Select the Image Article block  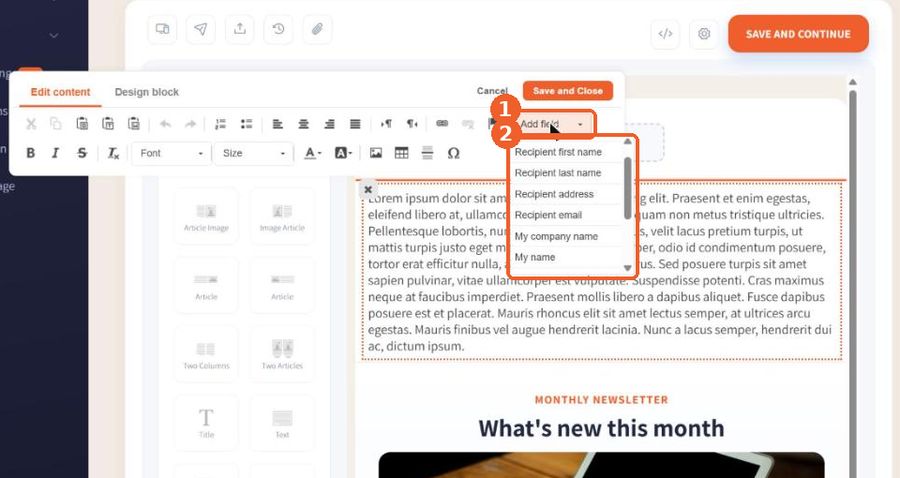point(282,217)
